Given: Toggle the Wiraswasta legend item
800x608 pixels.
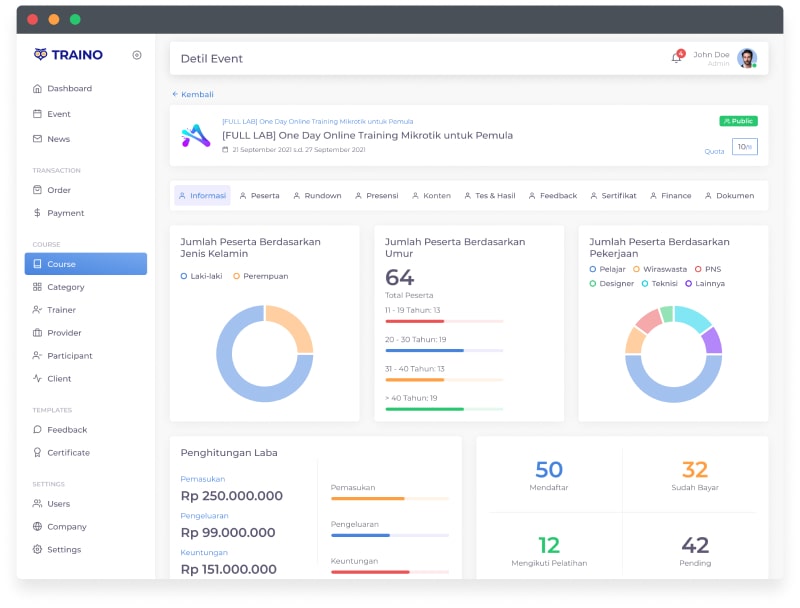Looking at the screenshot, I should tap(659, 269).
